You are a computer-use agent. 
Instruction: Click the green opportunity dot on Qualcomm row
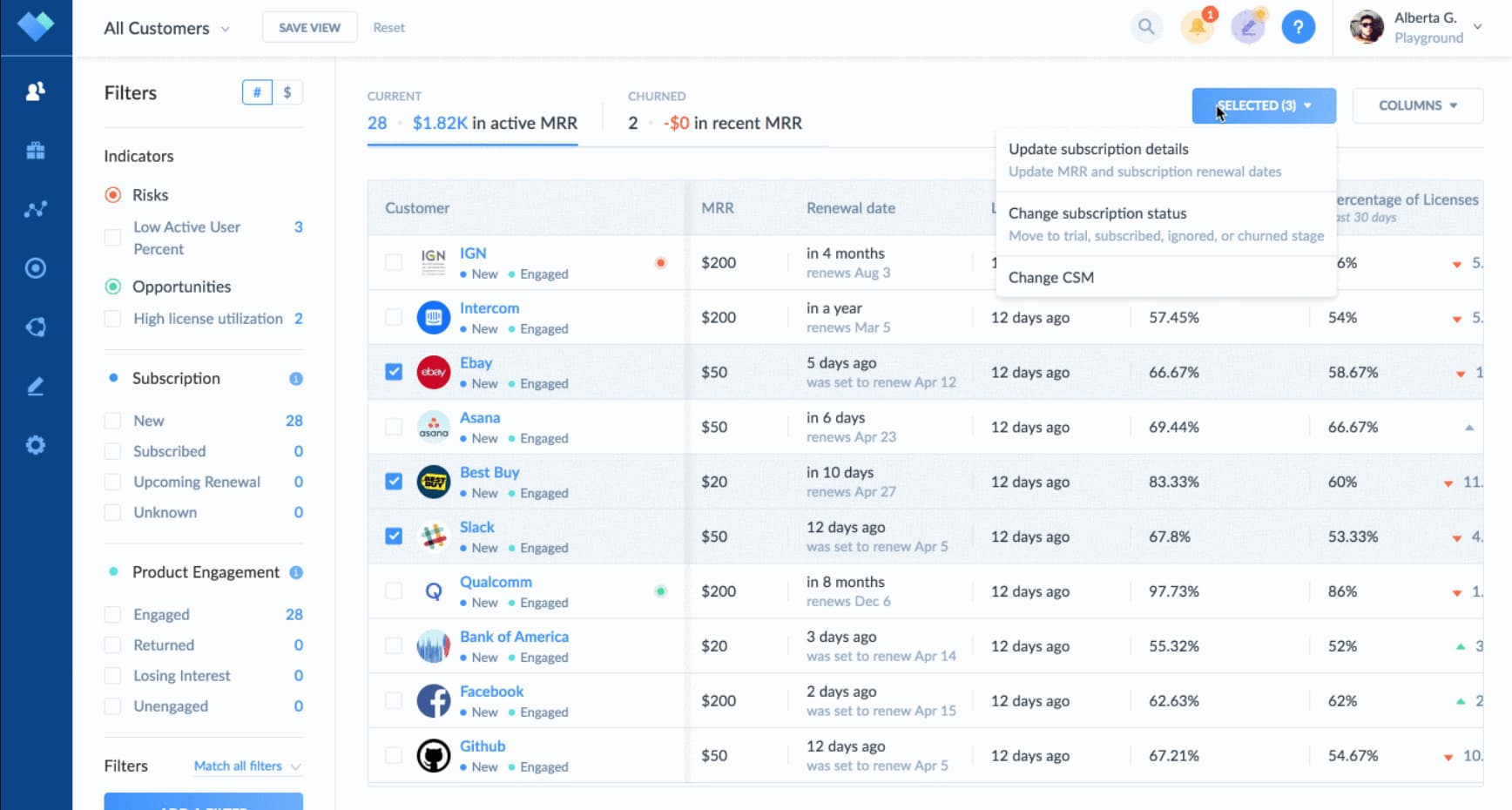(661, 591)
